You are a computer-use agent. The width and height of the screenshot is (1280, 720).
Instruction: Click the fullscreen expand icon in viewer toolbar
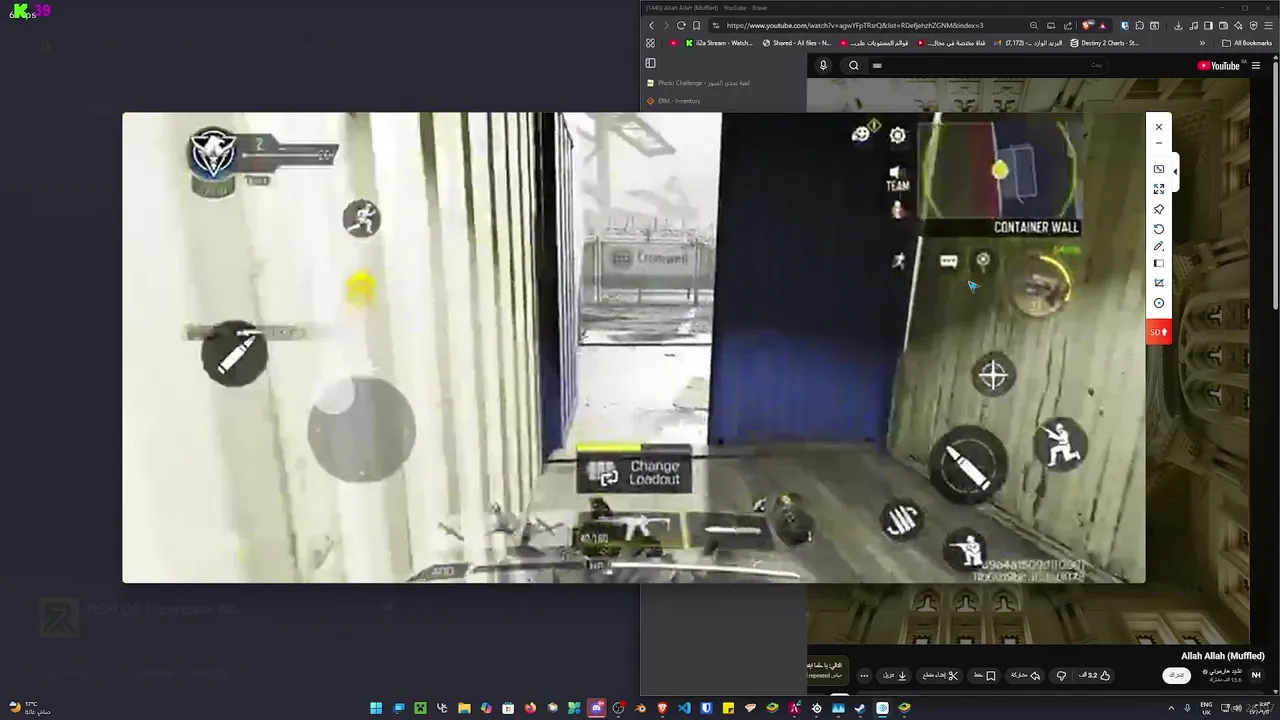coord(1159,189)
